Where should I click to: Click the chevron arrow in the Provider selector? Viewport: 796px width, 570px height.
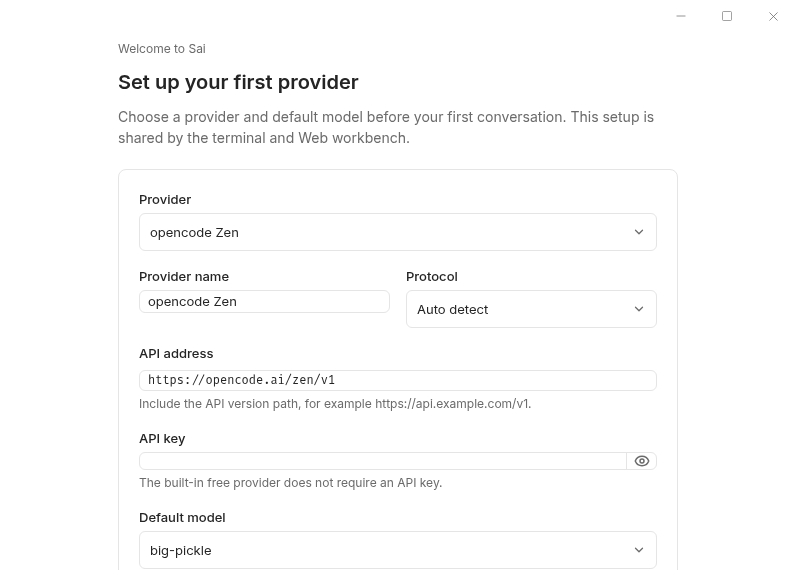pos(639,232)
